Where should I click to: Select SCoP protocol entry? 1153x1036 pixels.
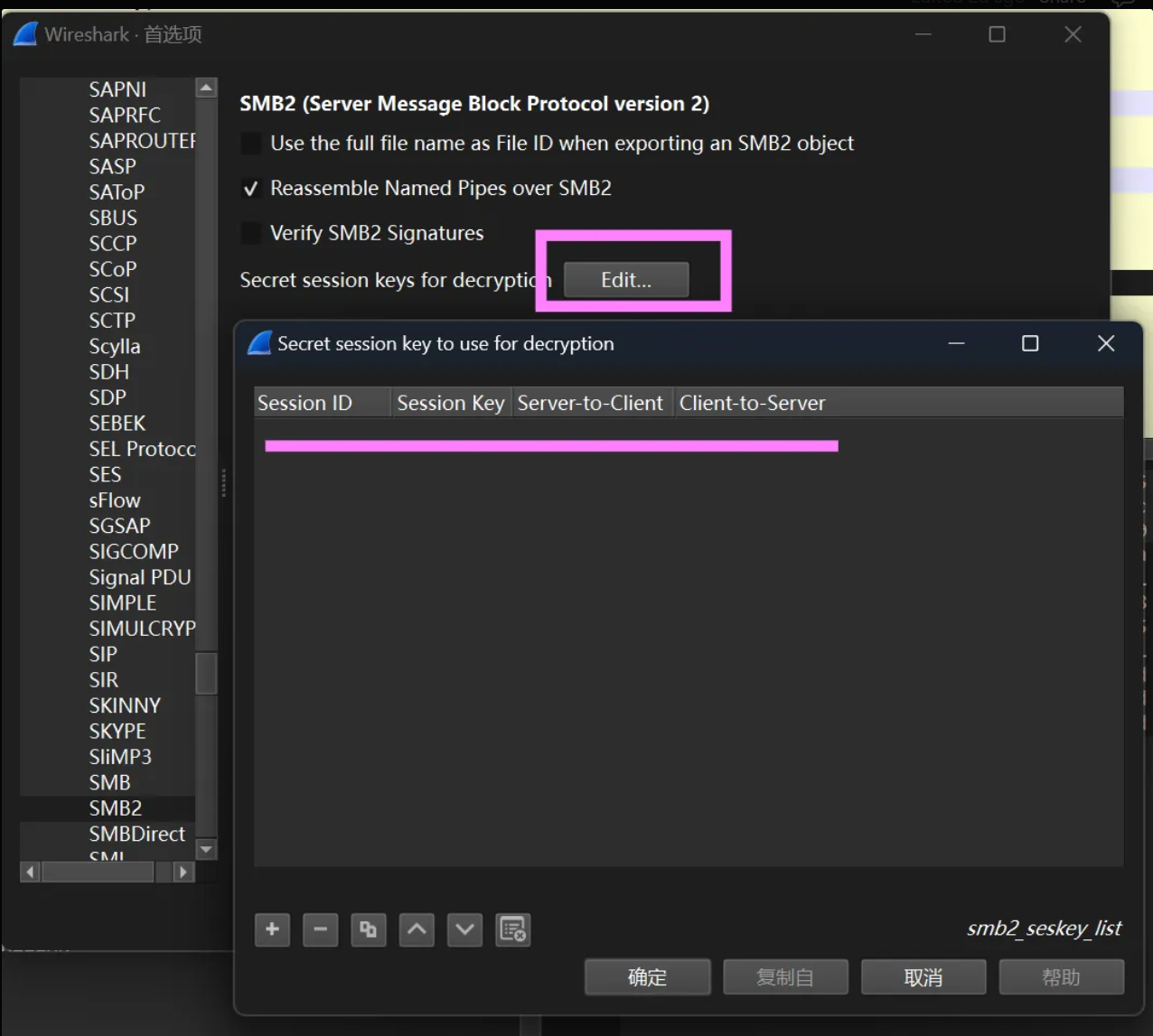(113, 269)
